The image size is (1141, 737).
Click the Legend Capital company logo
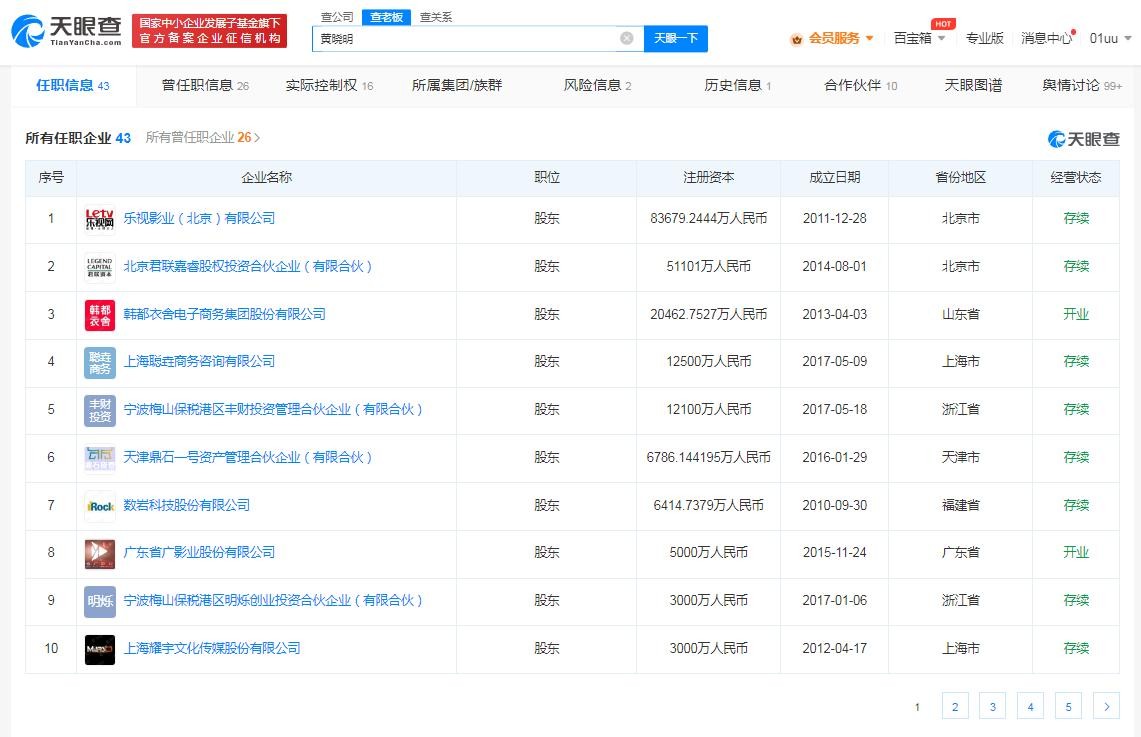[x=100, y=266]
